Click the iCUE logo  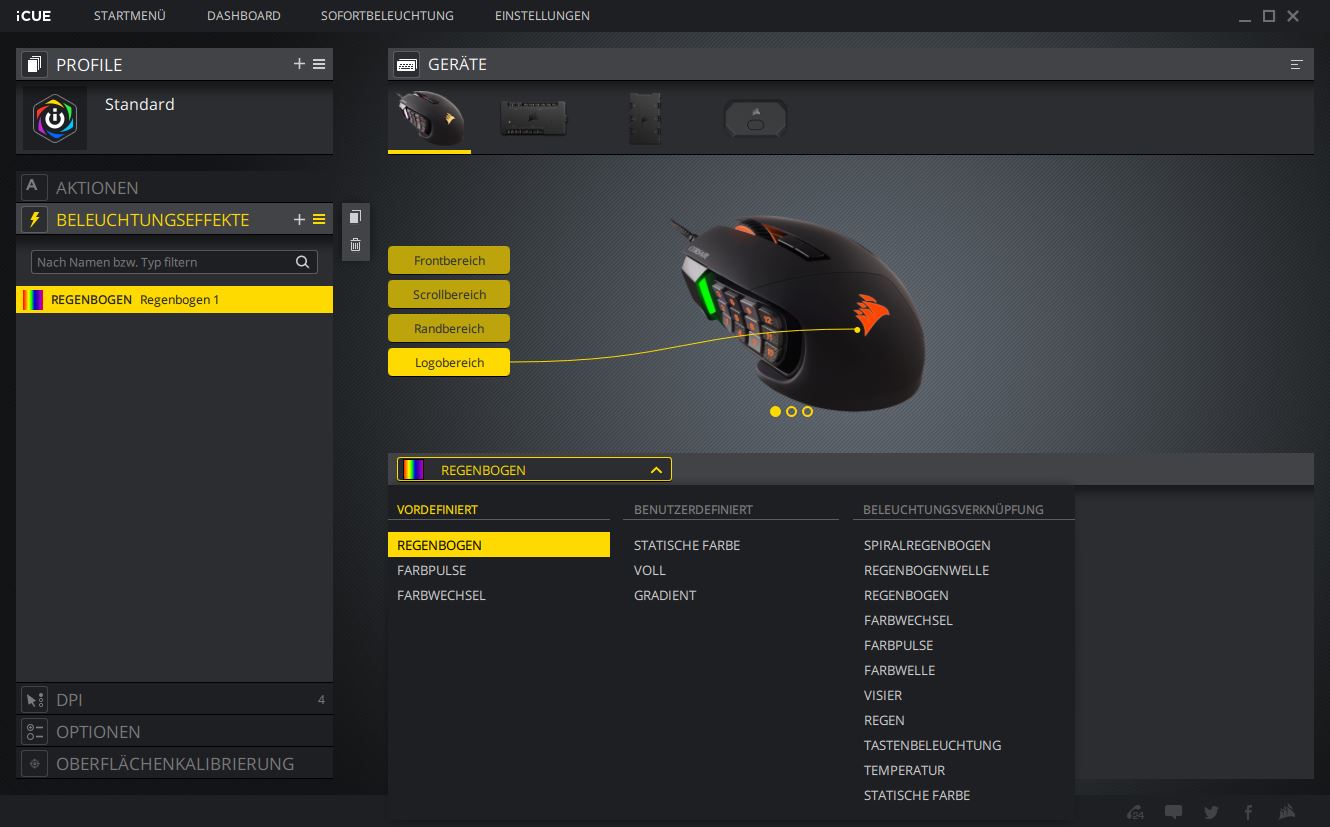coord(34,16)
